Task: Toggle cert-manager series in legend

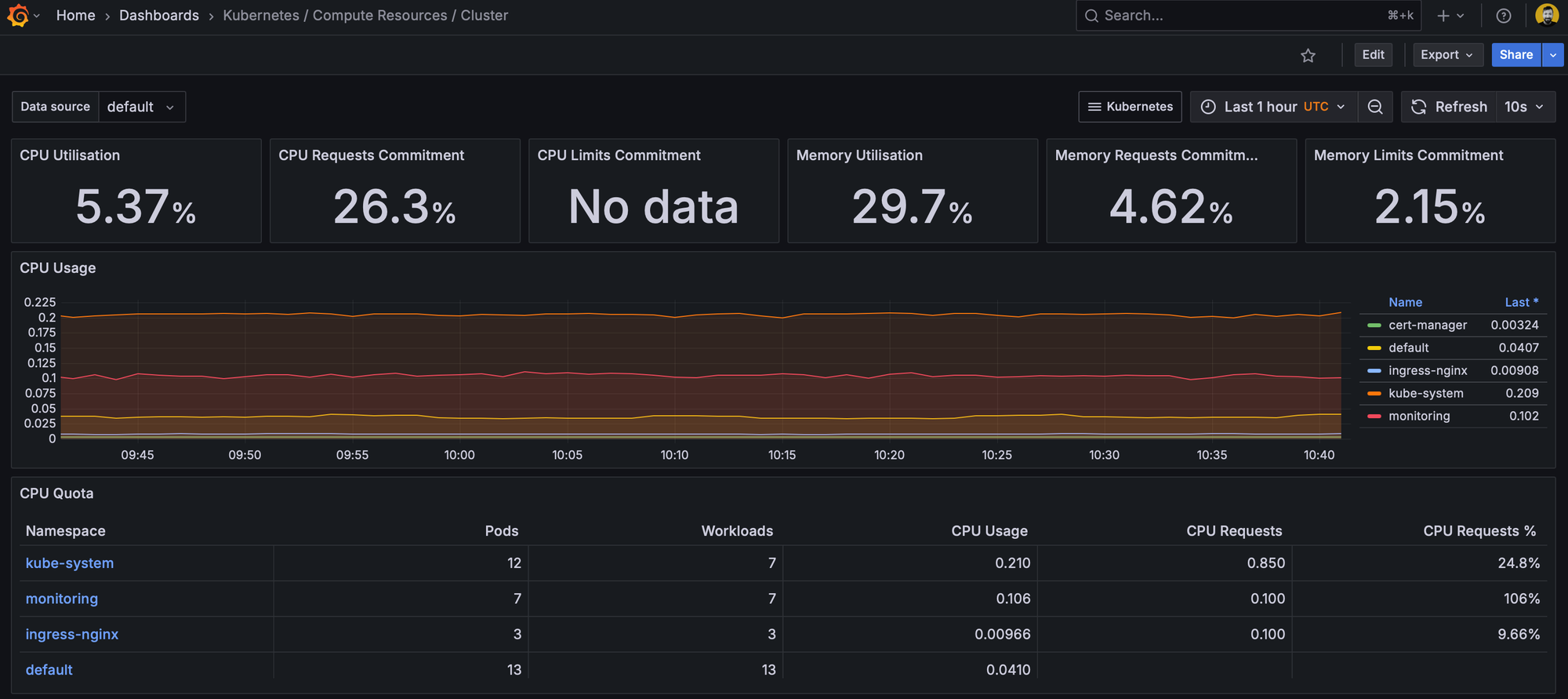Action: 1428,325
